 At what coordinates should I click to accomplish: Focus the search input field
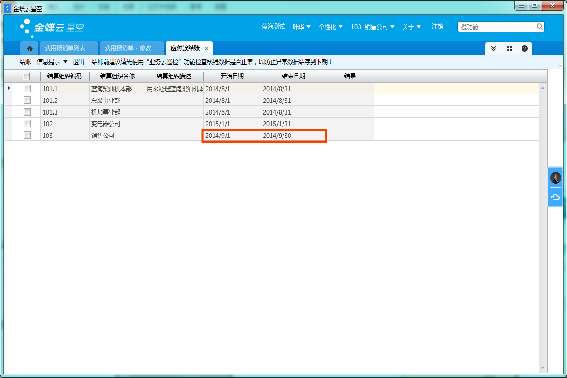497,27
